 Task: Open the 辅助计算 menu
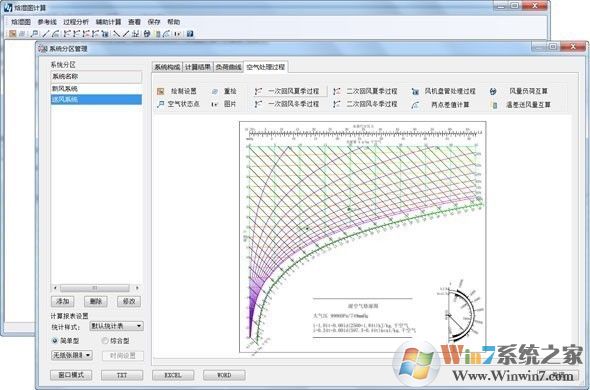point(108,22)
